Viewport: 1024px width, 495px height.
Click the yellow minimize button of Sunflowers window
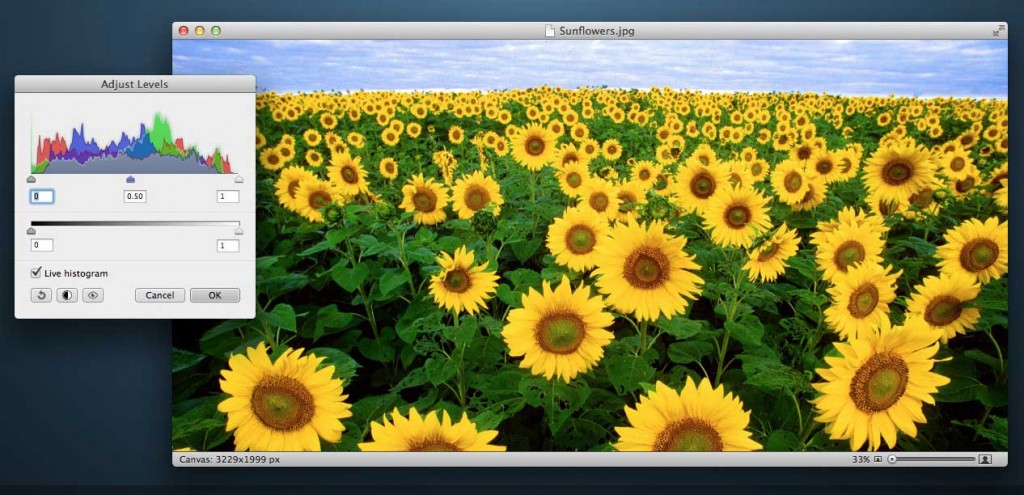[x=200, y=31]
